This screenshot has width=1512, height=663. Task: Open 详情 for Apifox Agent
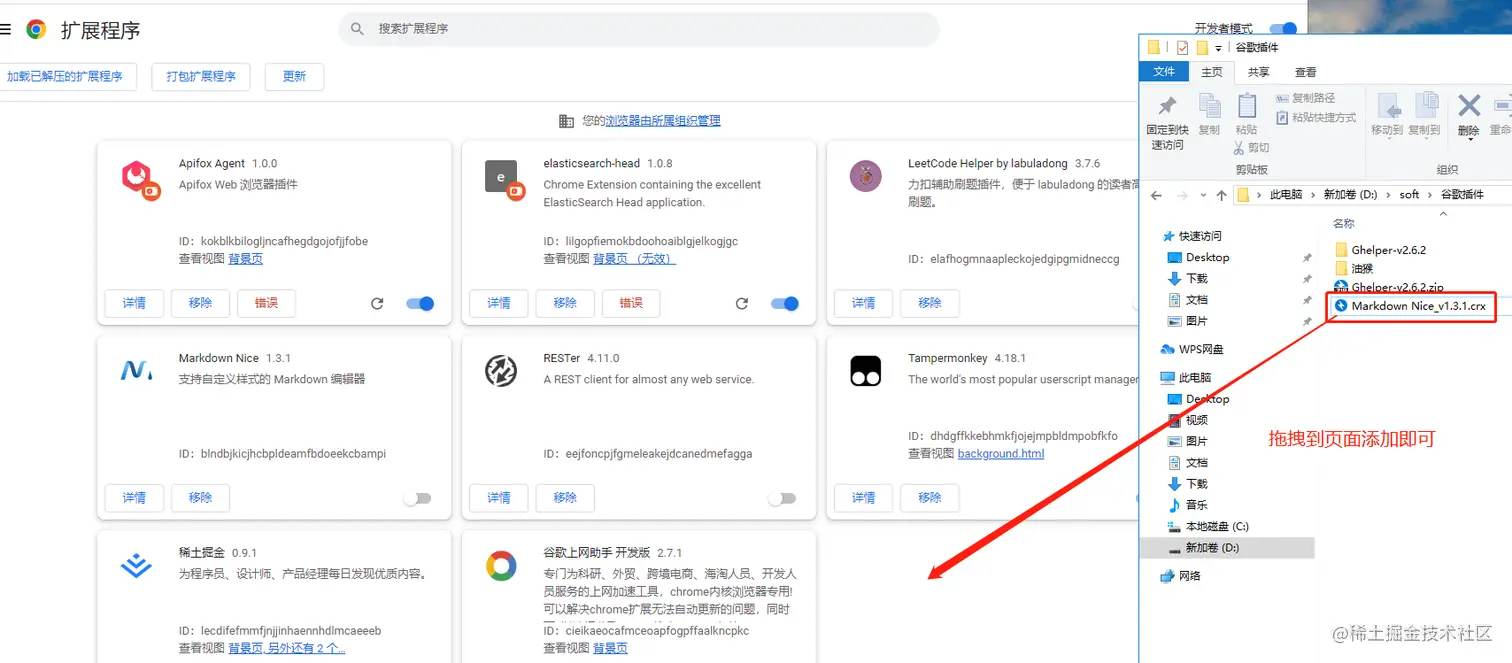tap(134, 303)
